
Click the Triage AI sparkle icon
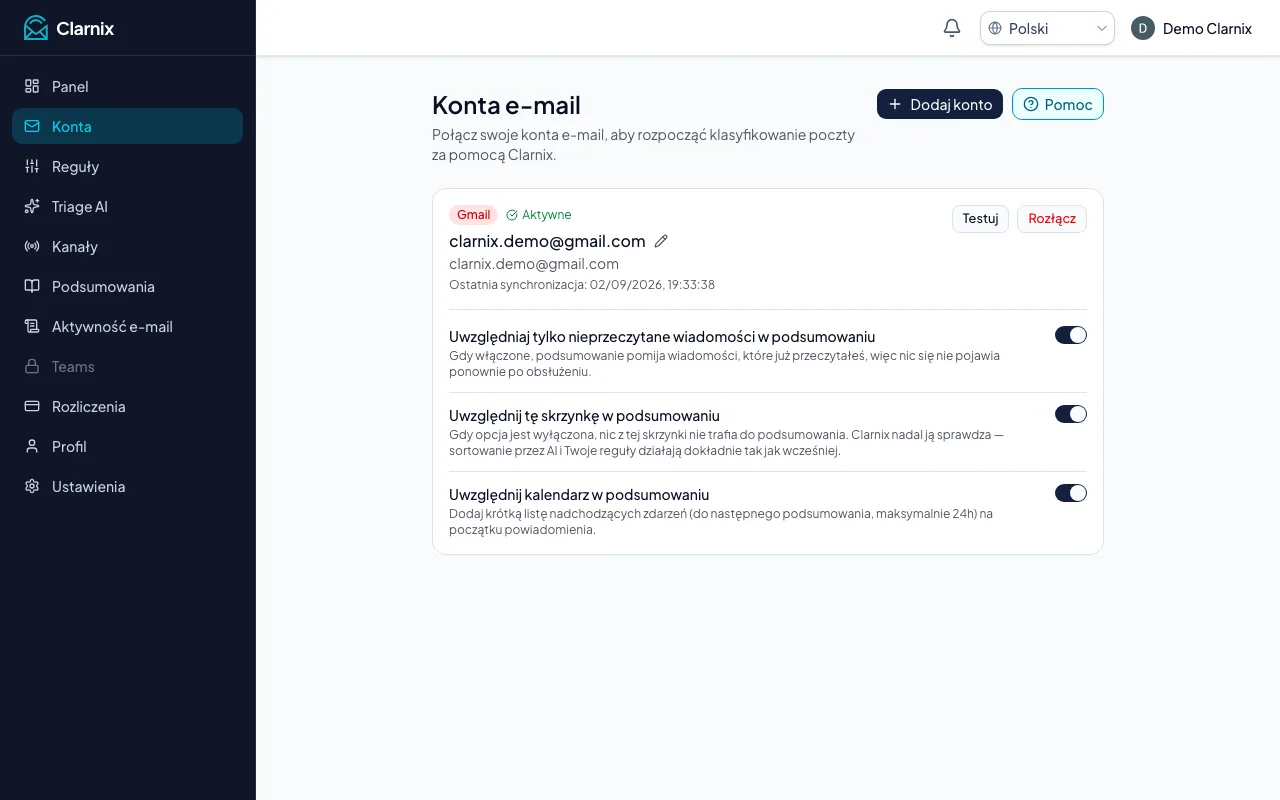click(32, 206)
